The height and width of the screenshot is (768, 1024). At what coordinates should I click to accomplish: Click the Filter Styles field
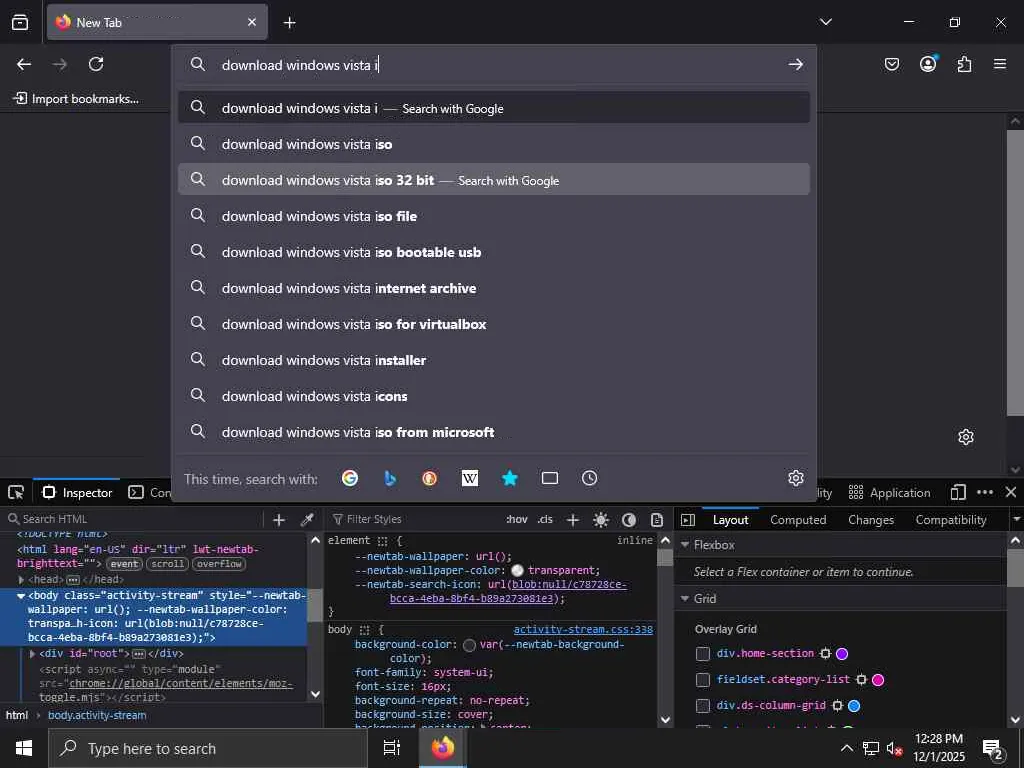click(x=414, y=519)
